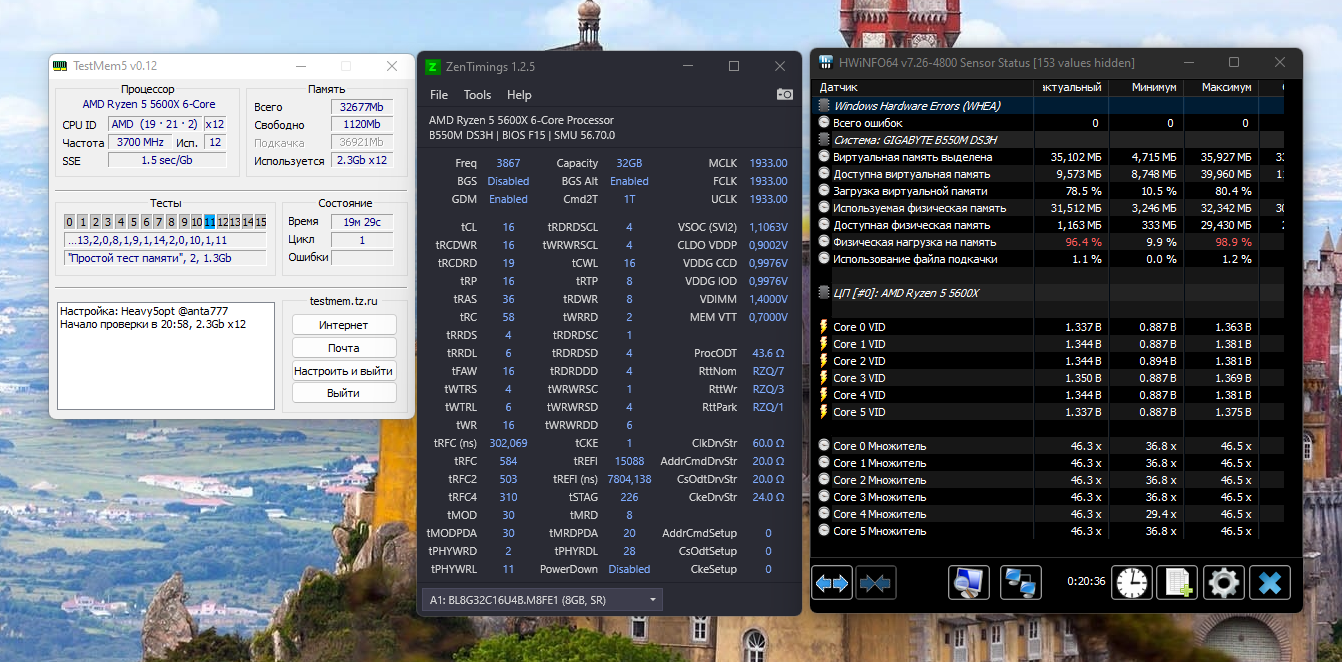This screenshot has height=662, width=1342.
Task: Click the ZenTimings green Z title icon
Action: tap(432, 67)
